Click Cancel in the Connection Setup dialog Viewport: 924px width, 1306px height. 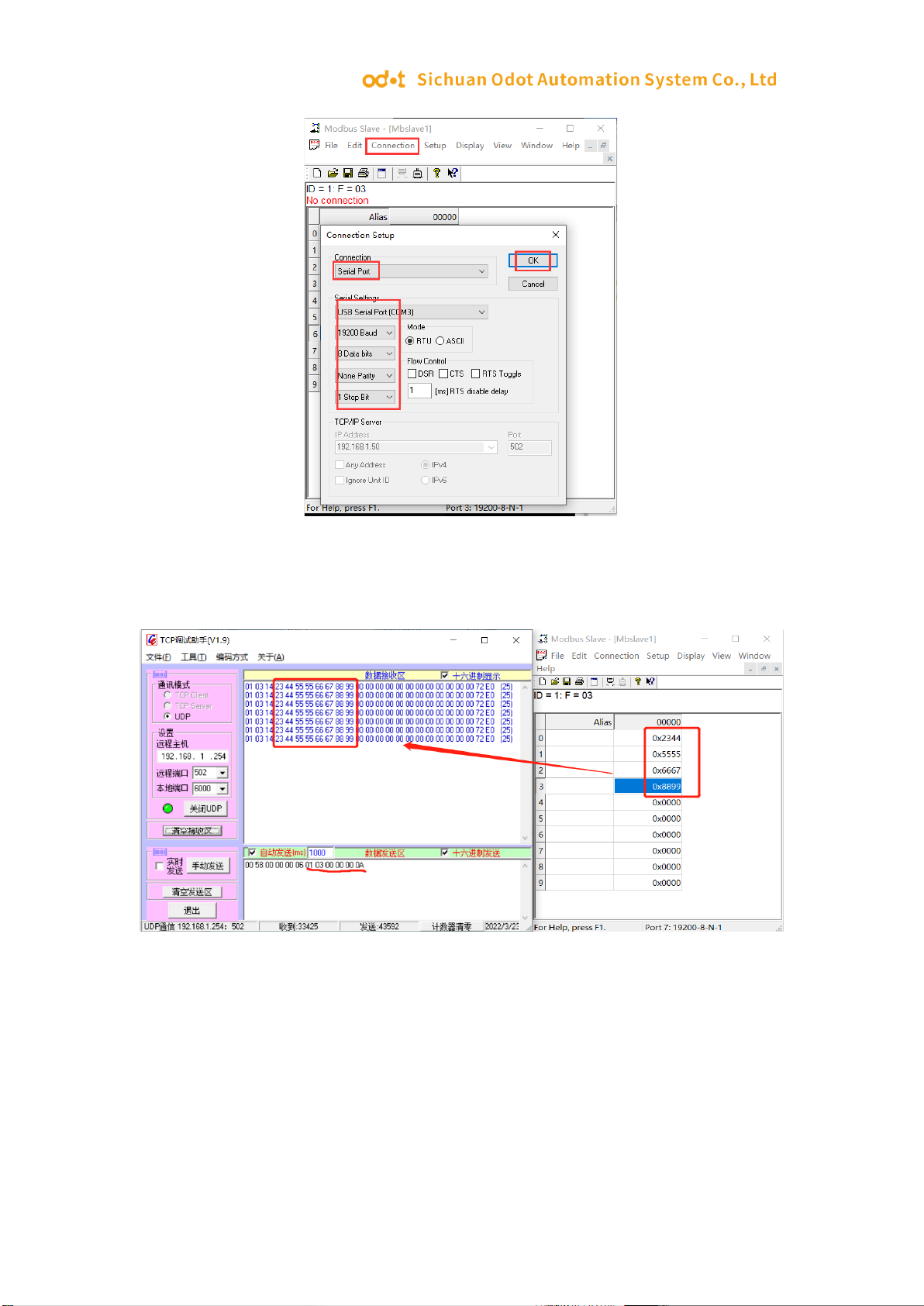[533, 284]
